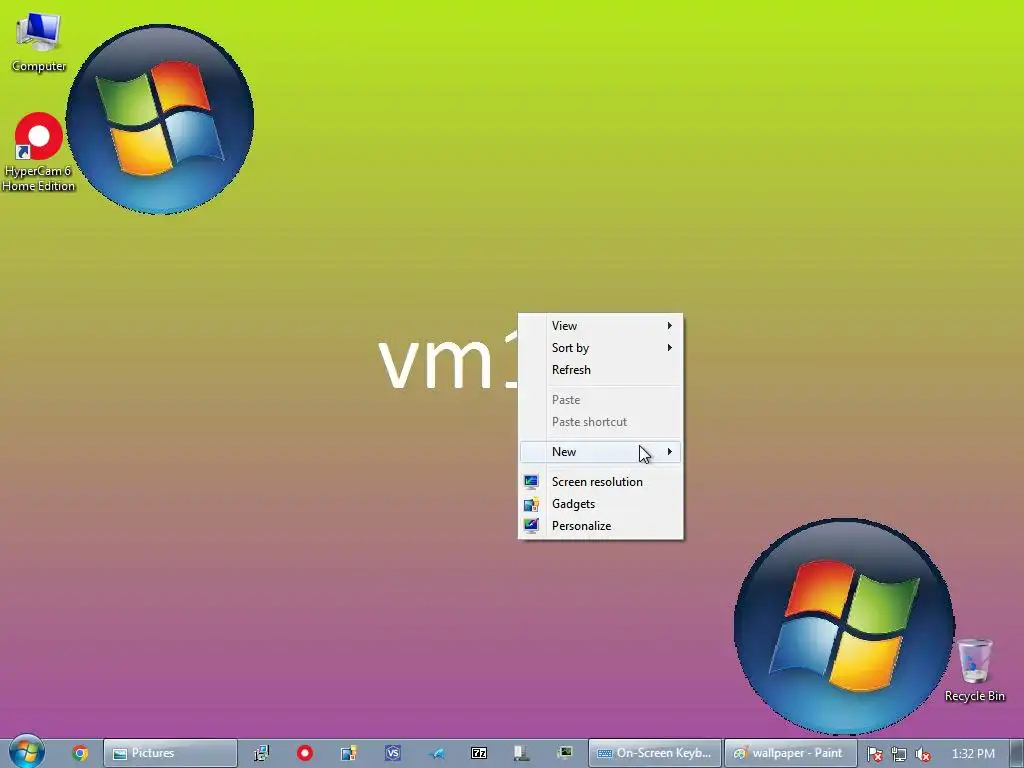This screenshot has width=1024, height=768.
Task: Open the 7z taskbar icon
Action: click(x=479, y=753)
